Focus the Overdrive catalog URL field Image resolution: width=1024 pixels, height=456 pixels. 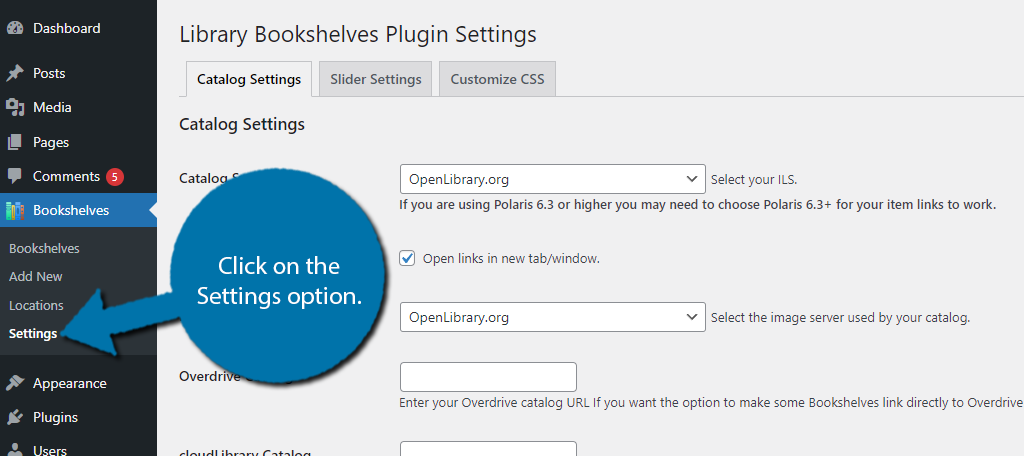click(488, 377)
